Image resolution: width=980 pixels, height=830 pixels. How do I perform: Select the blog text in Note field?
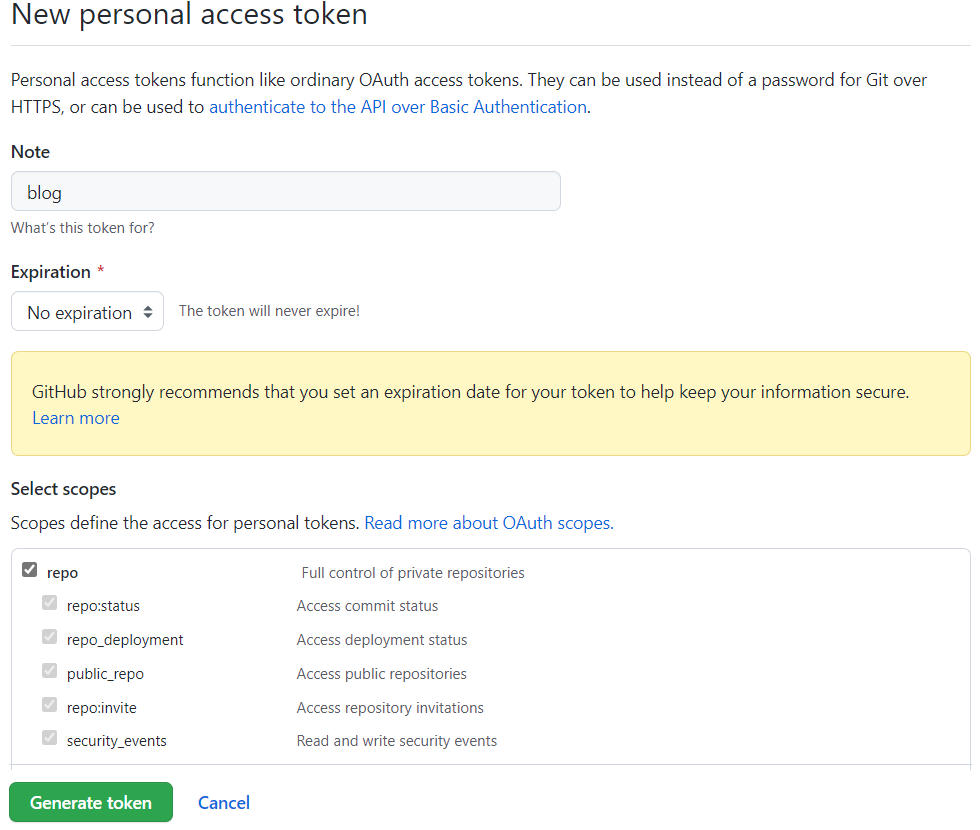pyautogui.click(x=44, y=192)
